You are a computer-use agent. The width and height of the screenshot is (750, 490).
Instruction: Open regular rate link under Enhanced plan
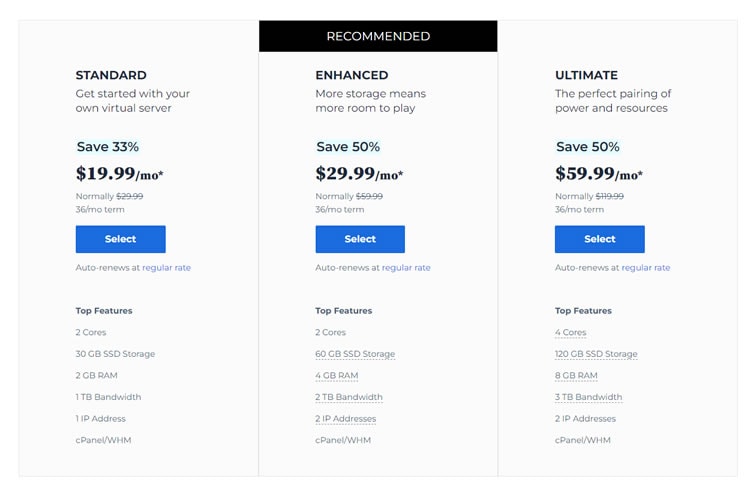(x=406, y=268)
